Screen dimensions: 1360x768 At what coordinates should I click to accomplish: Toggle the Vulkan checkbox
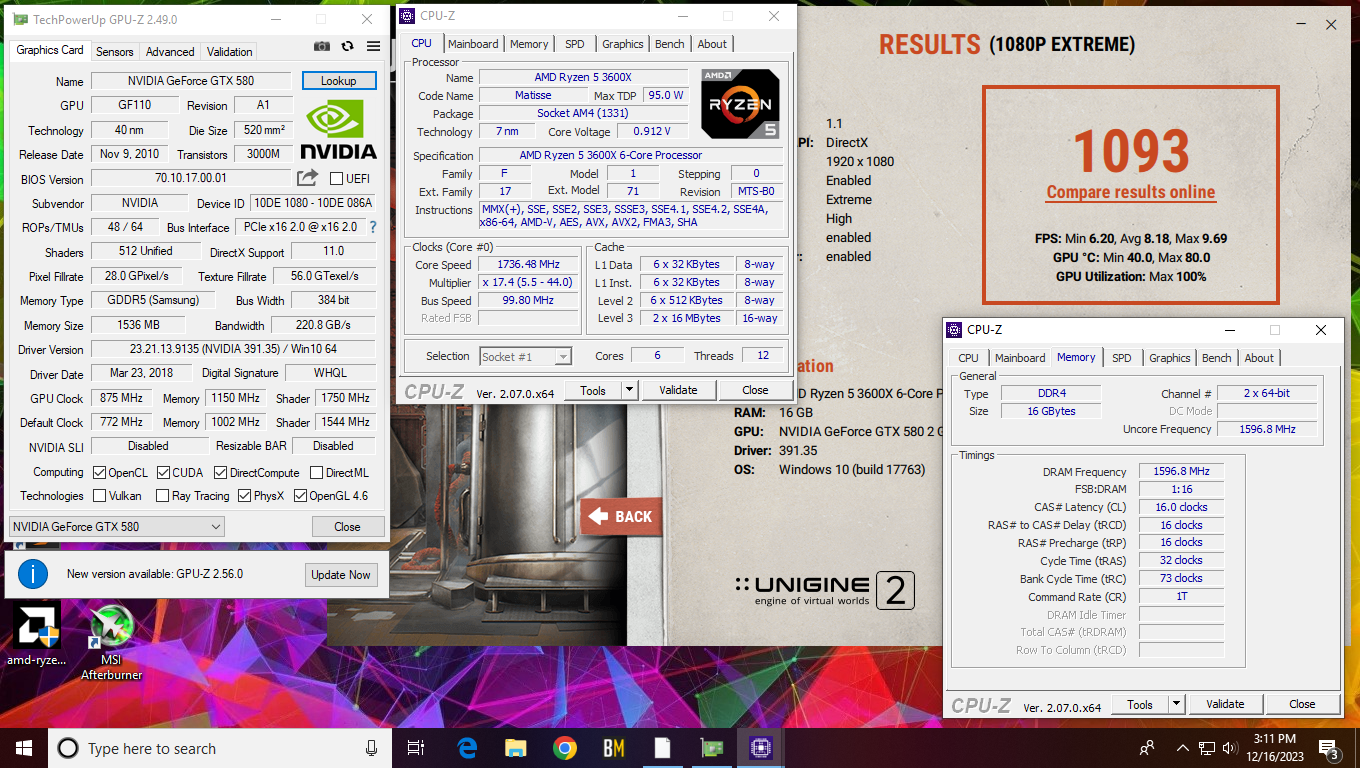coord(99,495)
